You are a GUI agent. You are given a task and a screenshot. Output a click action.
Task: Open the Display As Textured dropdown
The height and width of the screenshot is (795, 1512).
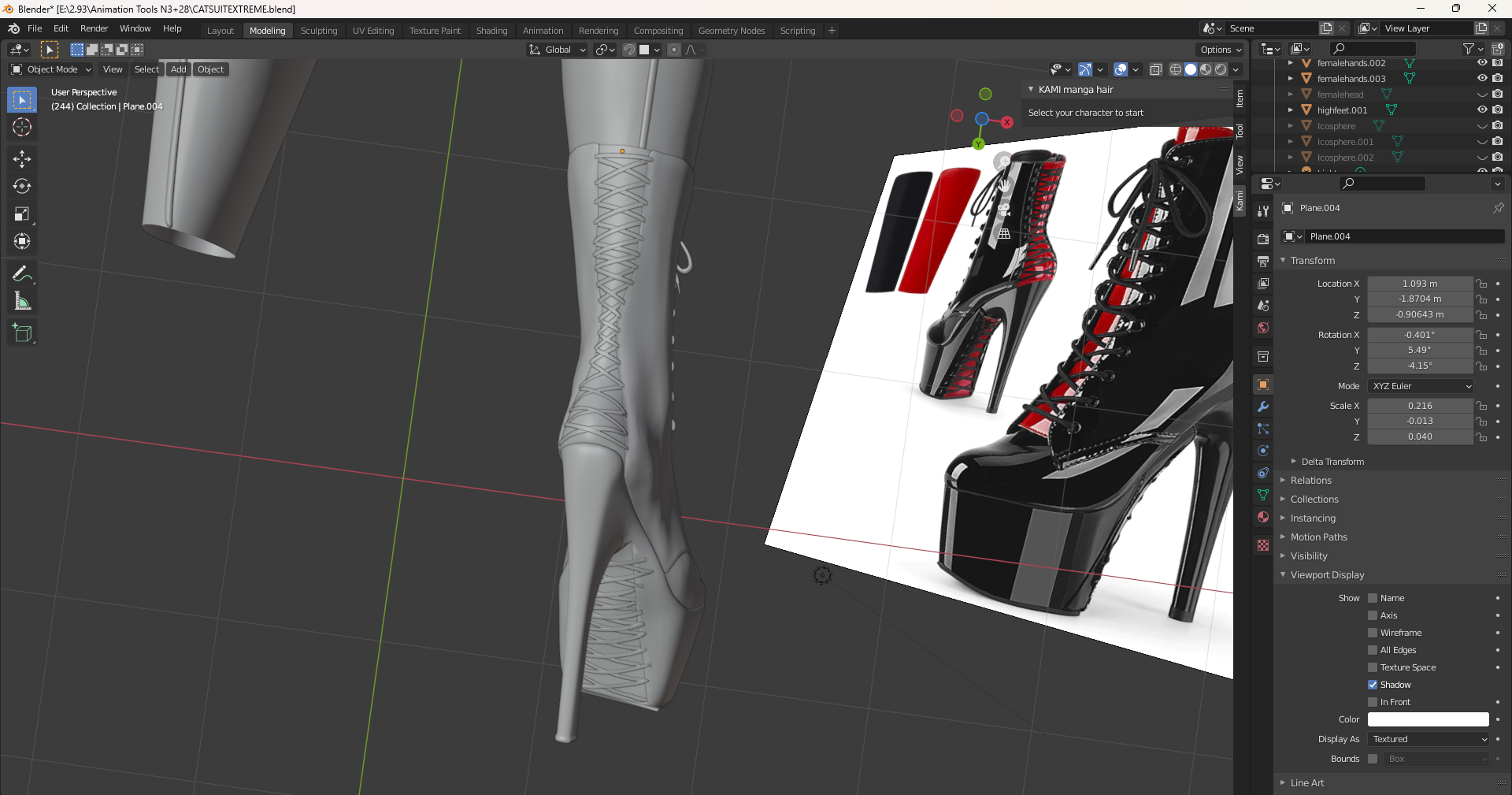1428,739
